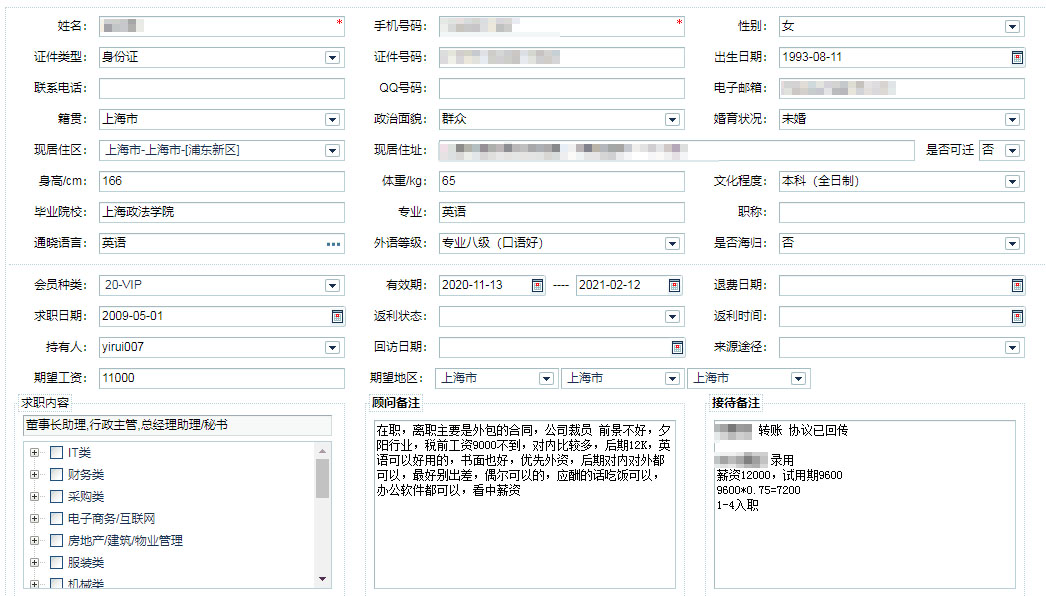This screenshot has height=596, width=1046.
Task: Click the empty 联系电话 field
Action: pyautogui.click(x=221, y=88)
